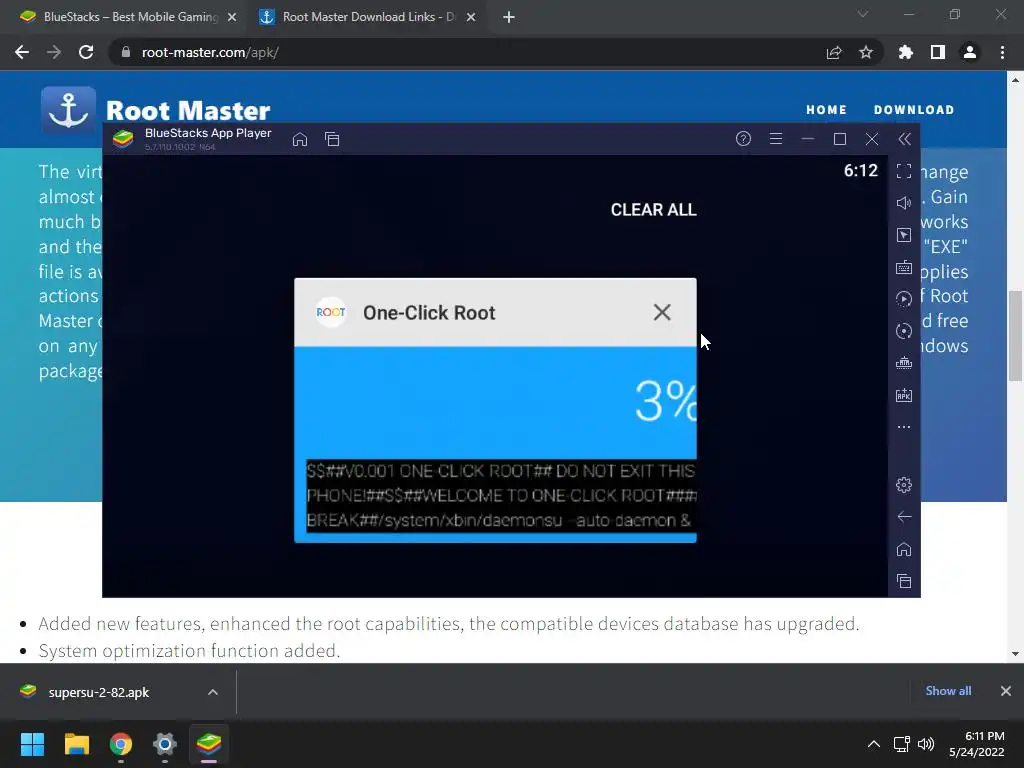Click the page vertical scrollbar thumb
Screen dimensions: 1024x768
(x=1015, y=336)
